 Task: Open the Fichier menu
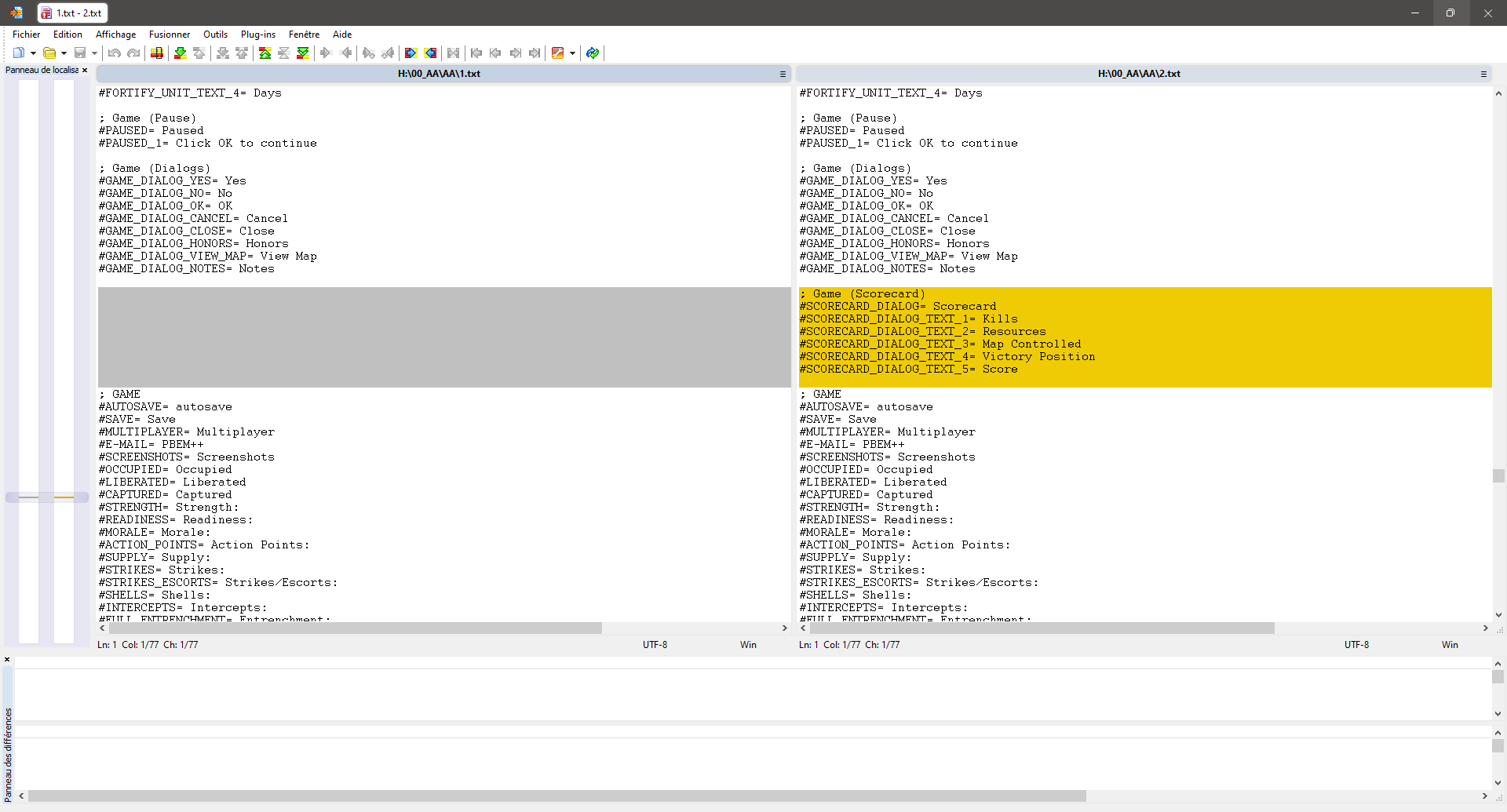(26, 35)
